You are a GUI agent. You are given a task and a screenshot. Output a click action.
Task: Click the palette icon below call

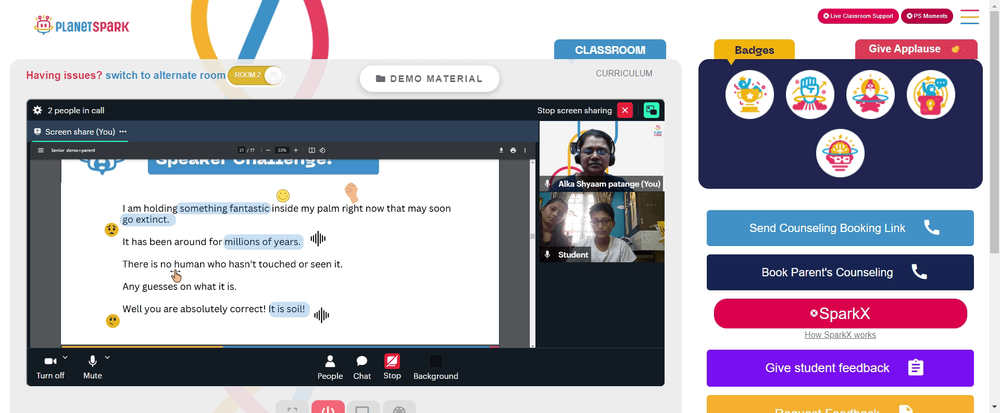pos(399,408)
